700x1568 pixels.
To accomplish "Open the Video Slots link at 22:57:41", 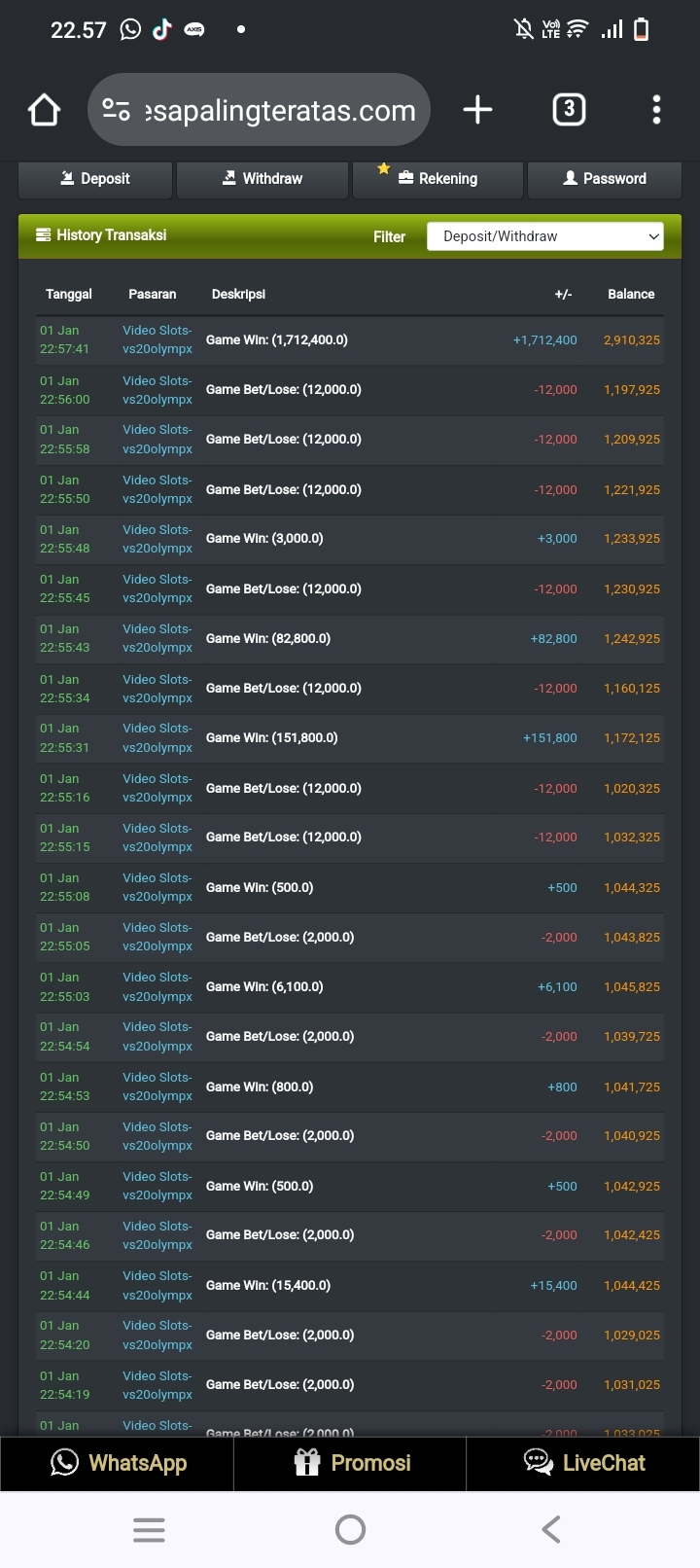I will click(157, 339).
